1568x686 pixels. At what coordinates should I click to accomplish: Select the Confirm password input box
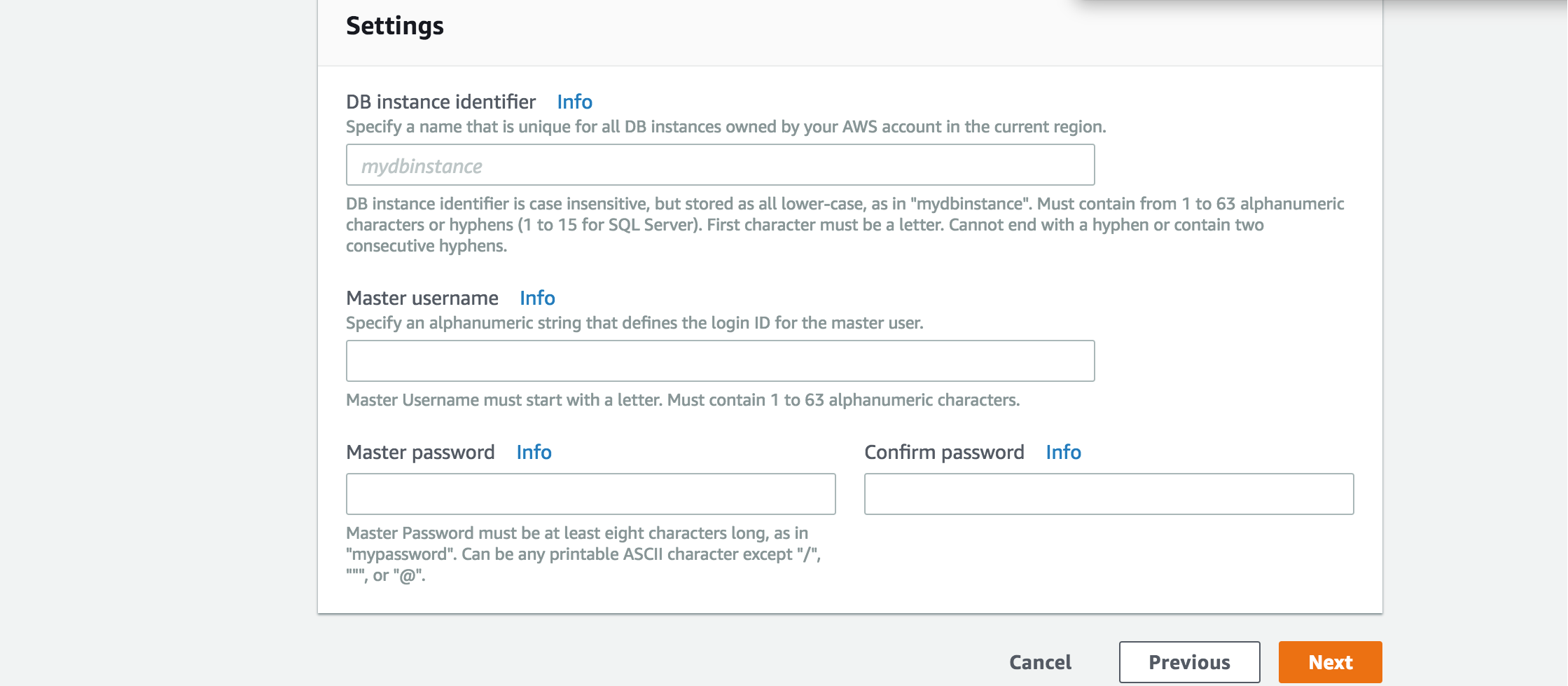(1109, 495)
